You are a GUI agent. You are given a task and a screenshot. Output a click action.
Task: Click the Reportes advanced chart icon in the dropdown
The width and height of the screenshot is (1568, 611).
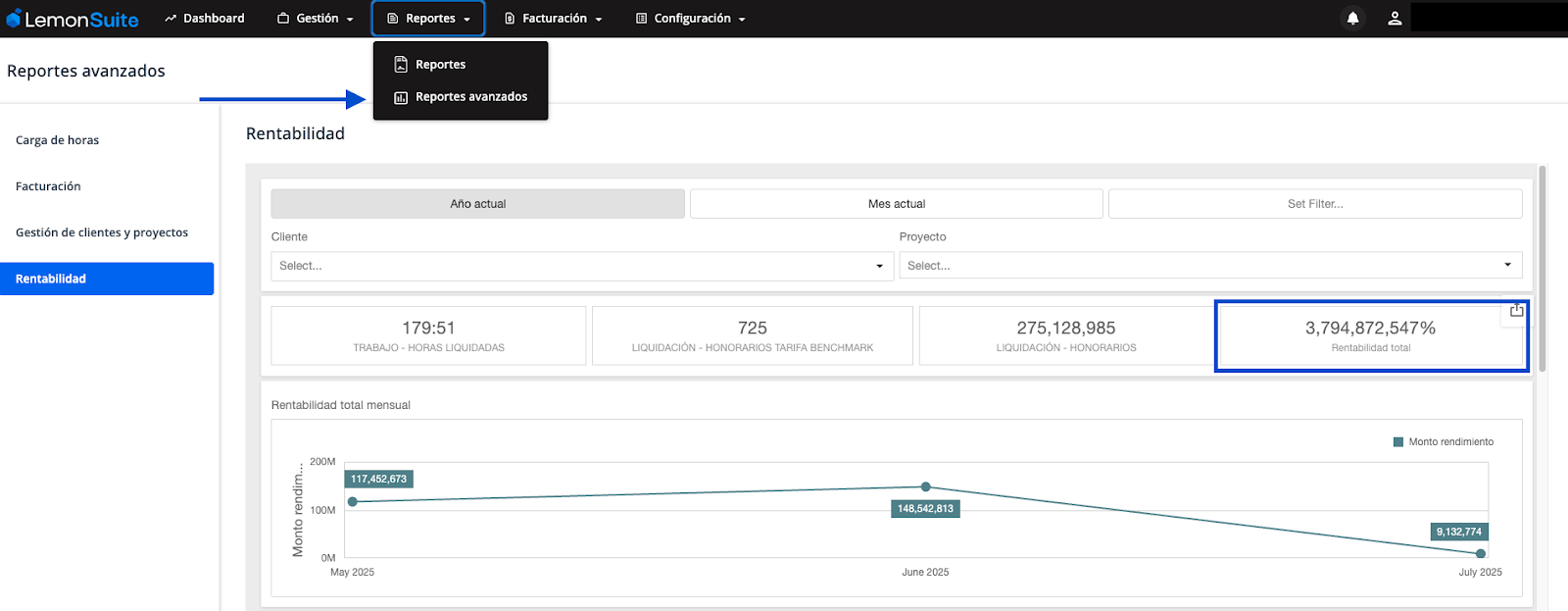pyautogui.click(x=401, y=97)
